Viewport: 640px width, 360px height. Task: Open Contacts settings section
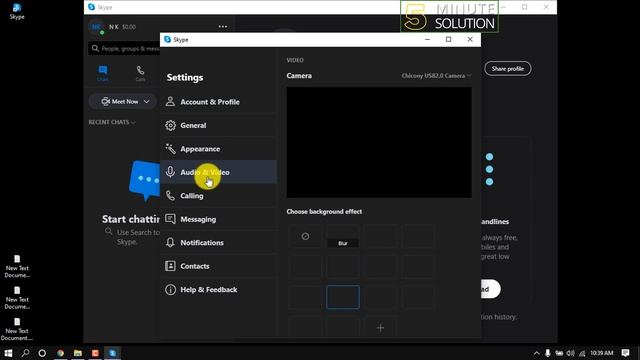coord(218,266)
